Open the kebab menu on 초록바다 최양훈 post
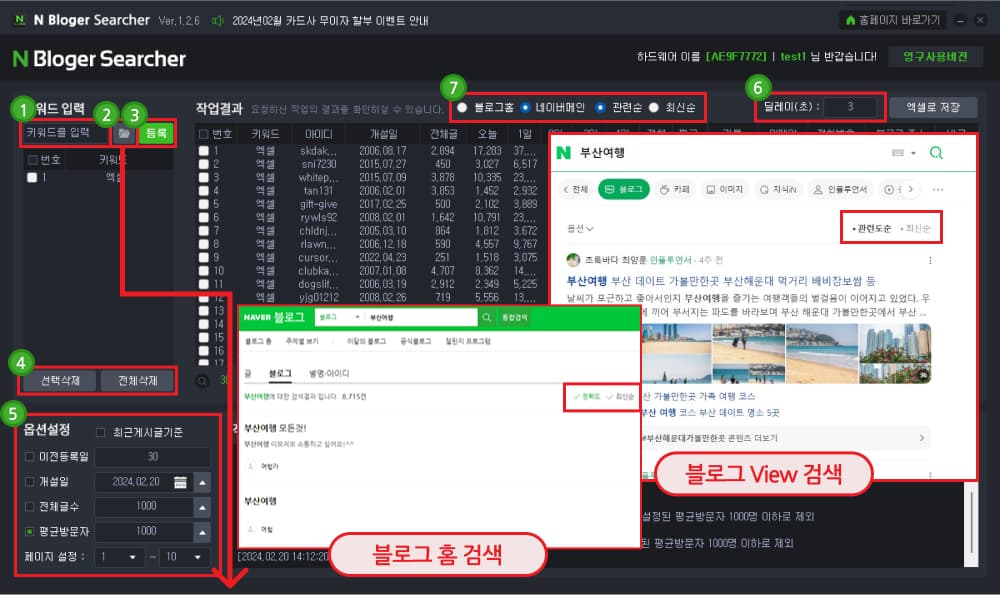 click(930, 260)
